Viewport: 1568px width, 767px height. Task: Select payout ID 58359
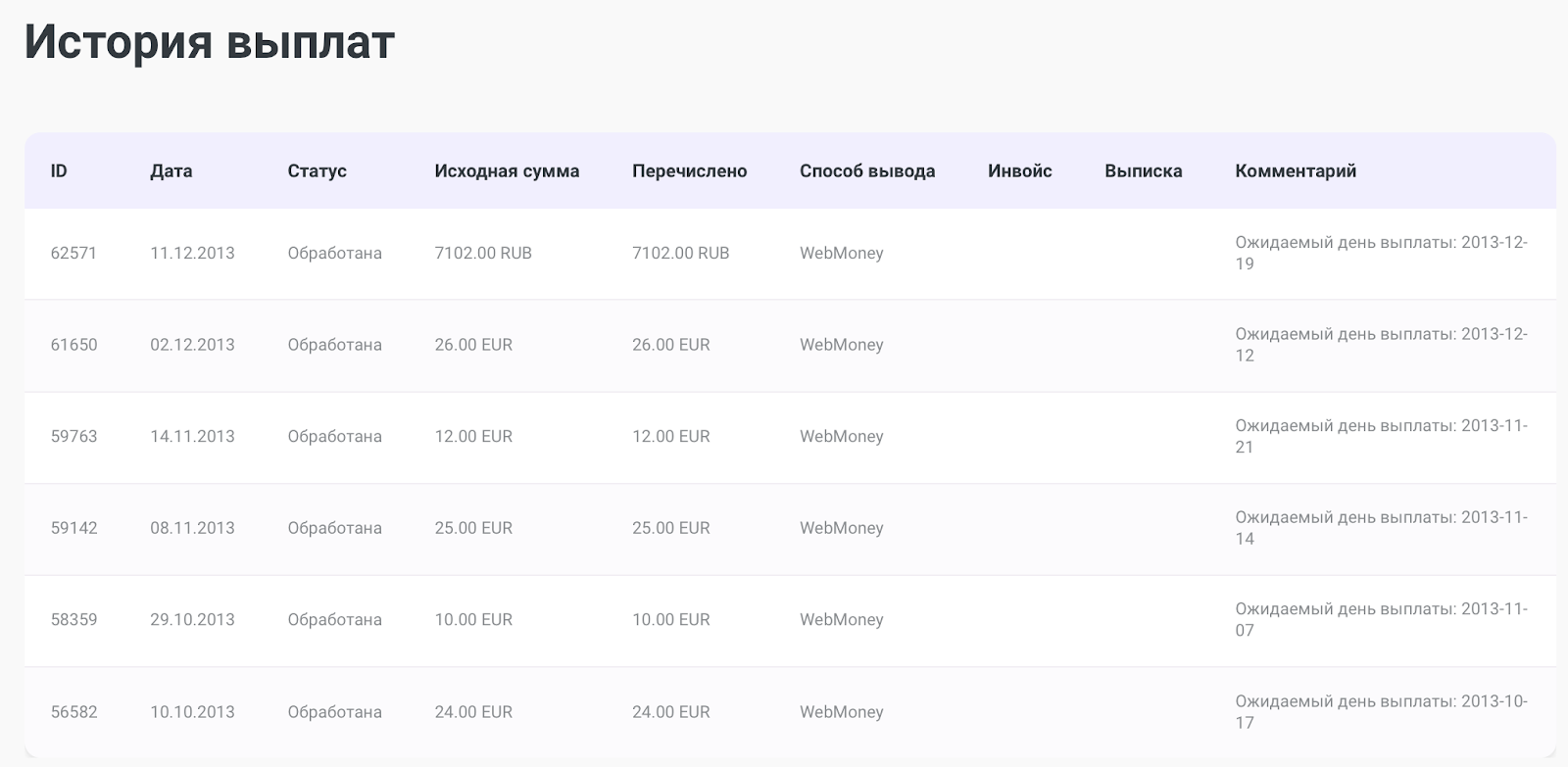[73, 619]
